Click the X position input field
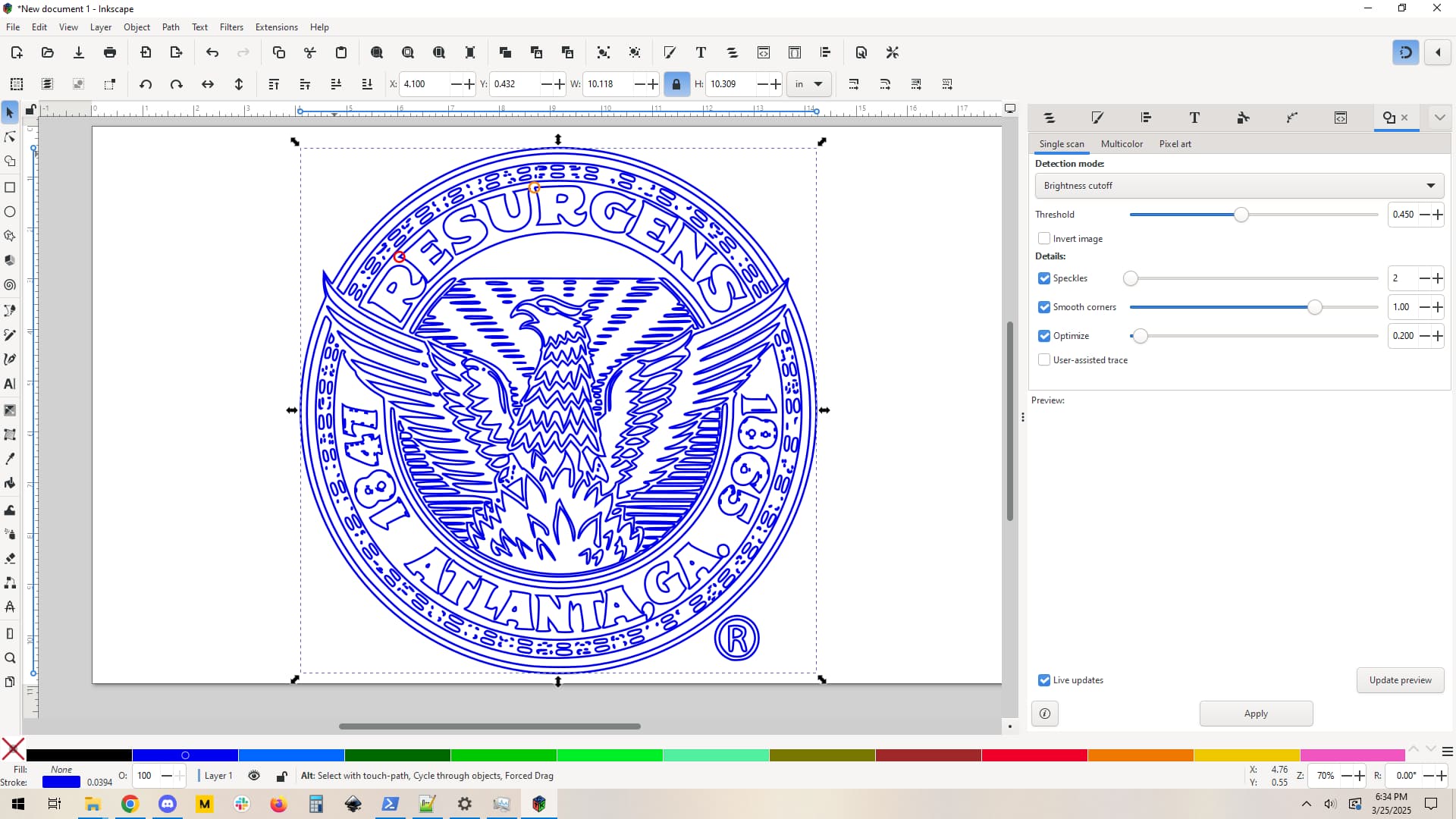This screenshot has width=1456, height=819. pyautogui.click(x=425, y=84)
